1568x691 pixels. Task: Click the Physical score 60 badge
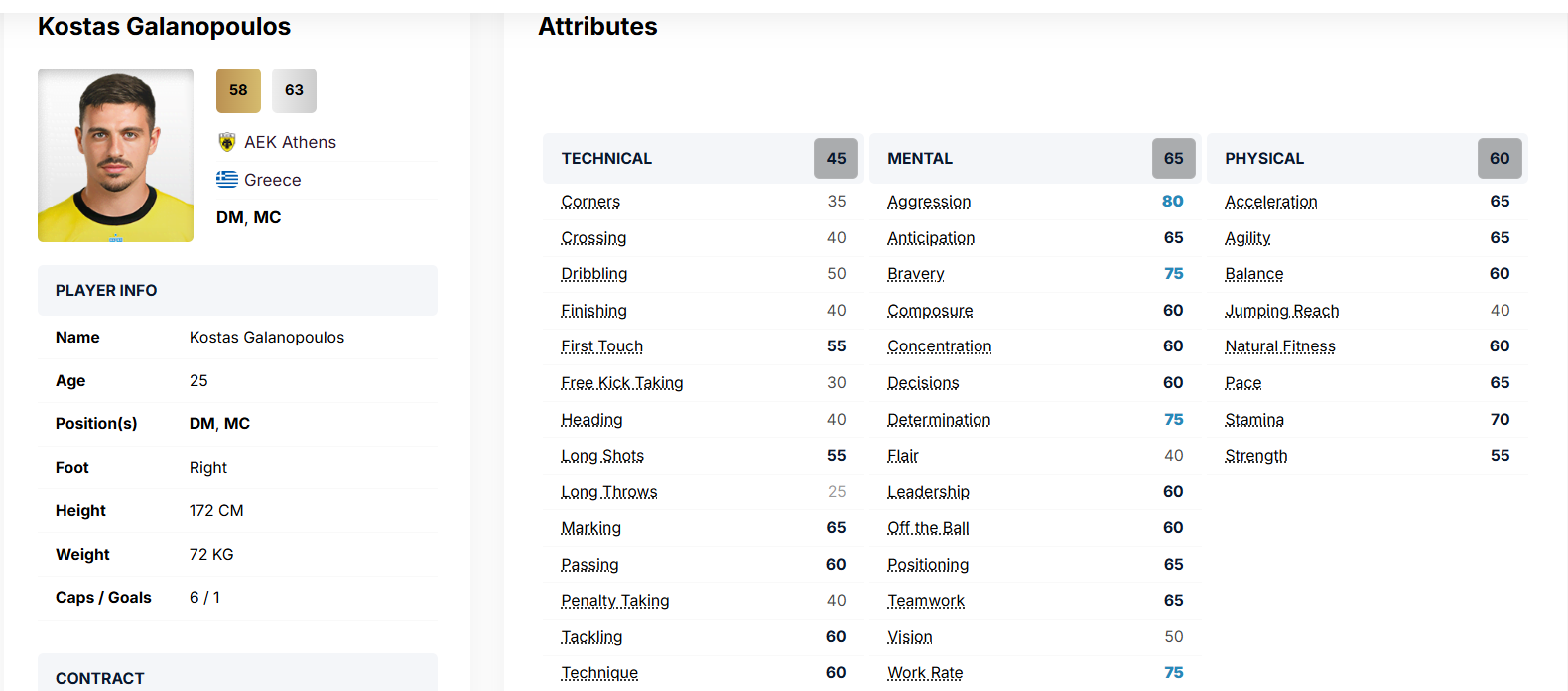1499,159
